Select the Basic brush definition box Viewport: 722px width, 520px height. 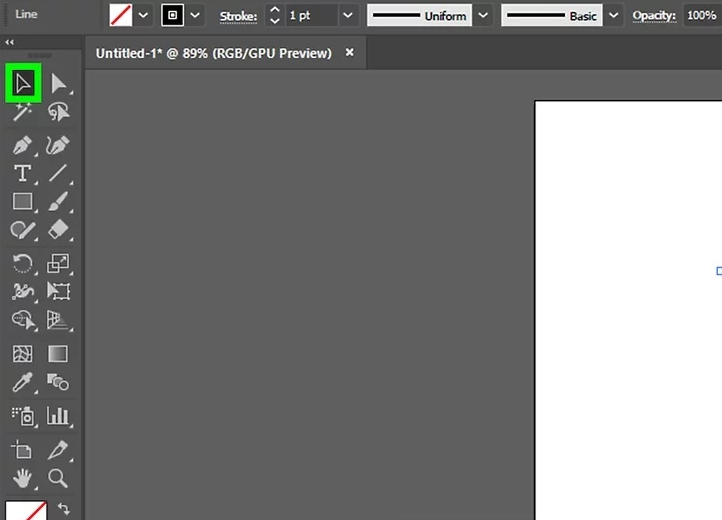click(x=552, y=15)
